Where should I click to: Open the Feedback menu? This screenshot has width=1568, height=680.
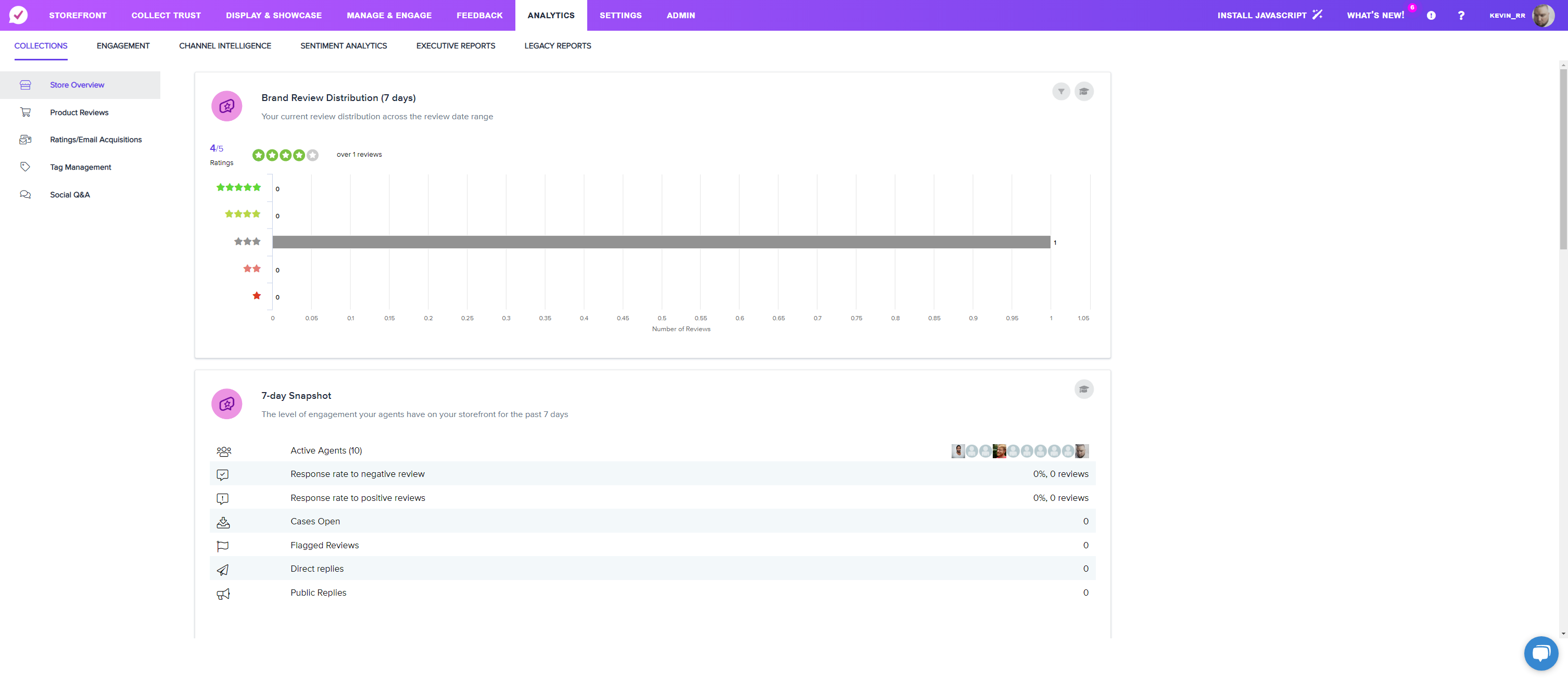(x=479, y=15)
